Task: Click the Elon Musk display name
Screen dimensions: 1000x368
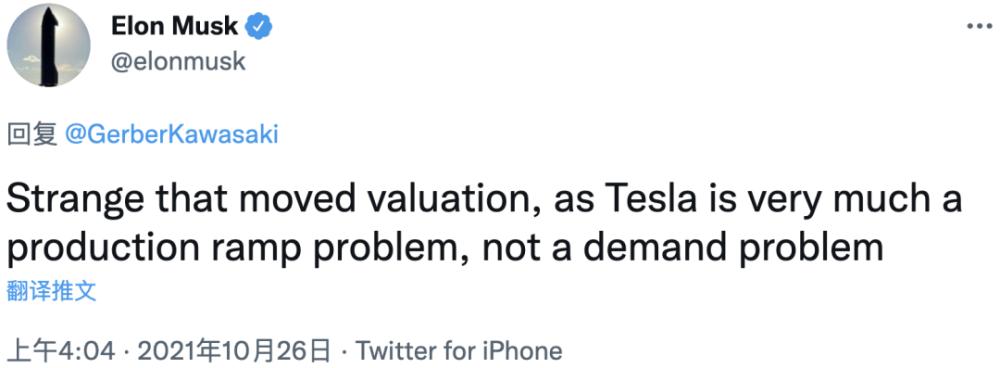Action: click(x=175, y=27)
